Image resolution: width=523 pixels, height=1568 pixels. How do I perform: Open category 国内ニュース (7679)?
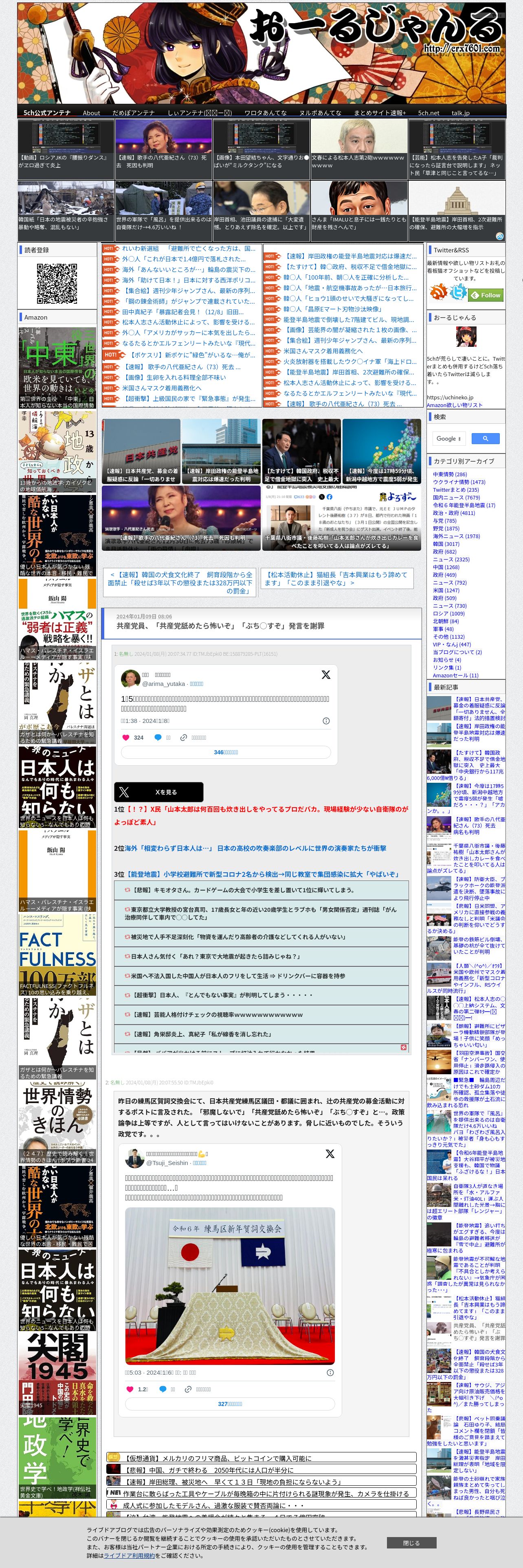point(456,497)
